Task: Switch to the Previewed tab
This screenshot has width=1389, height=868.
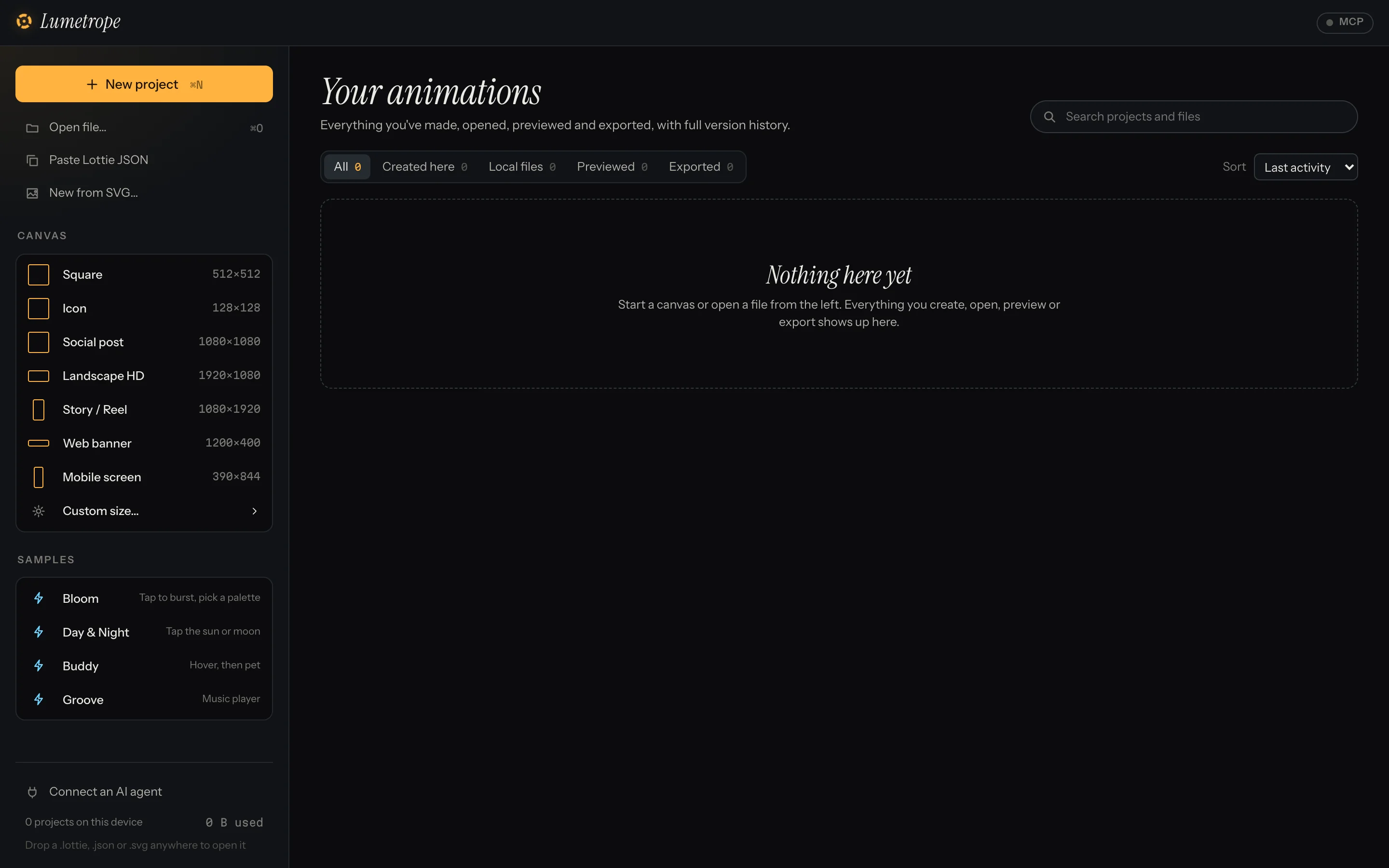Action: 612,166
